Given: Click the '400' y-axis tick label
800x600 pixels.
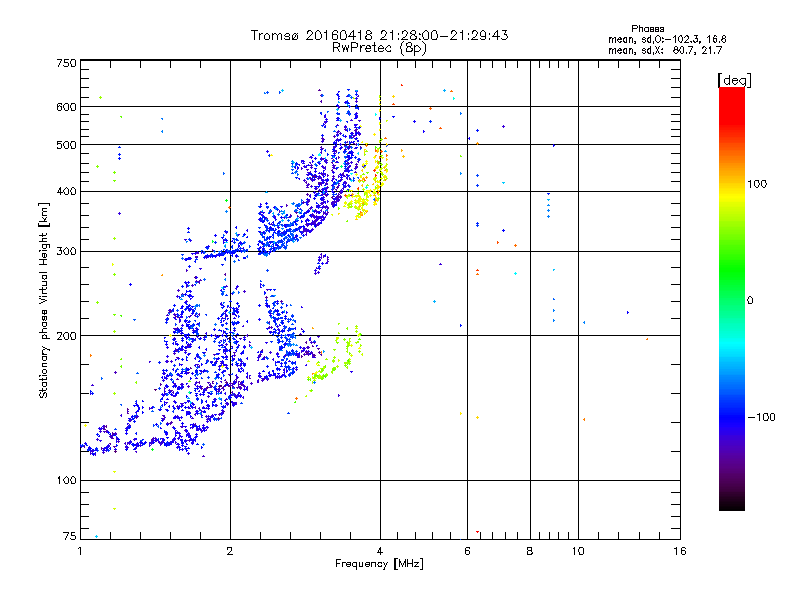Looking at the screenshot, I should [x=66, y=192].
